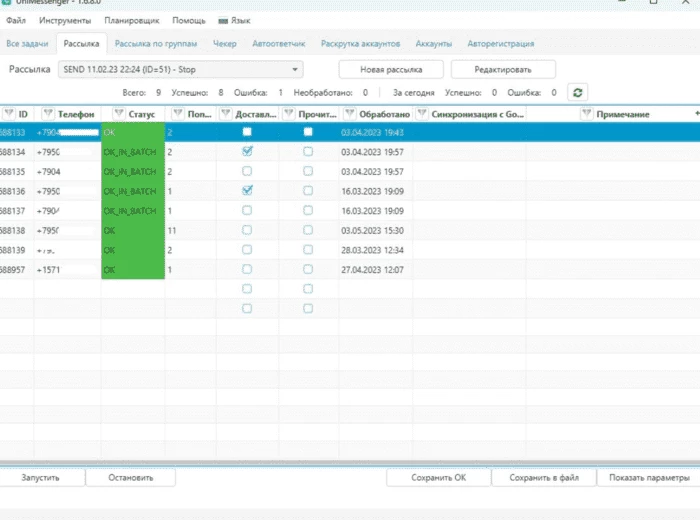Click the Редактировать button

(503, 70)
